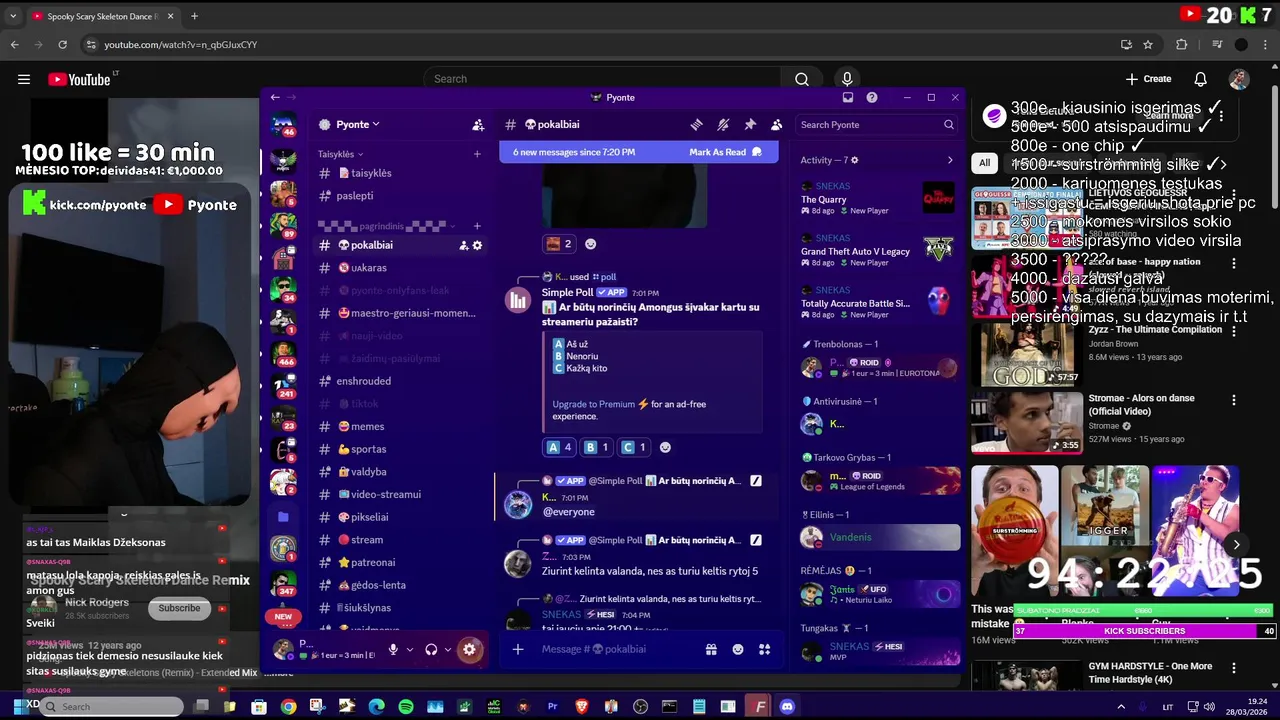Viewport: 1280px width, 720px height.
Task: Open new tab plus in Chrome
Action: click(194, 16)
